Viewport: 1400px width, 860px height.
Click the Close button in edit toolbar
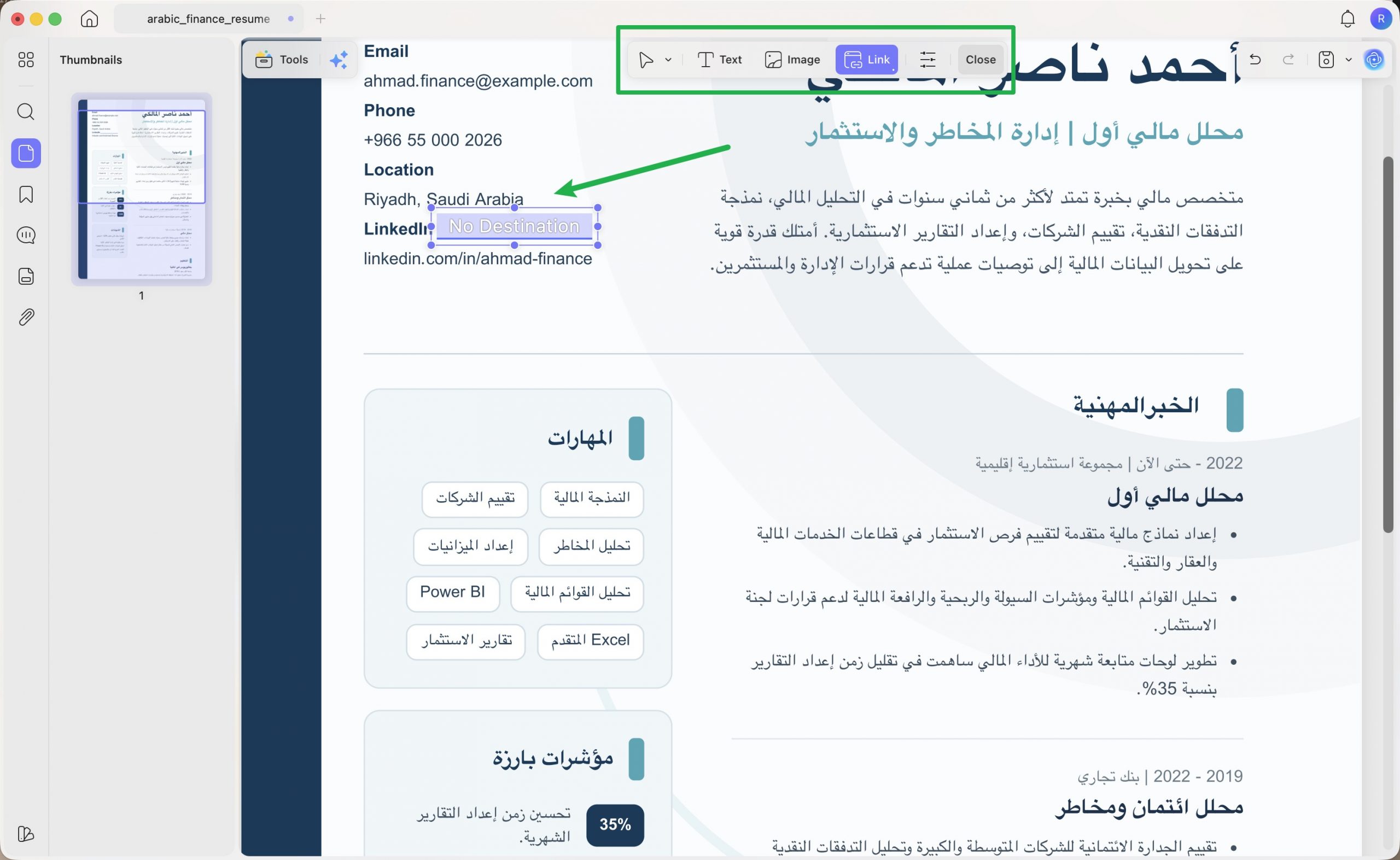pos(981,60)
